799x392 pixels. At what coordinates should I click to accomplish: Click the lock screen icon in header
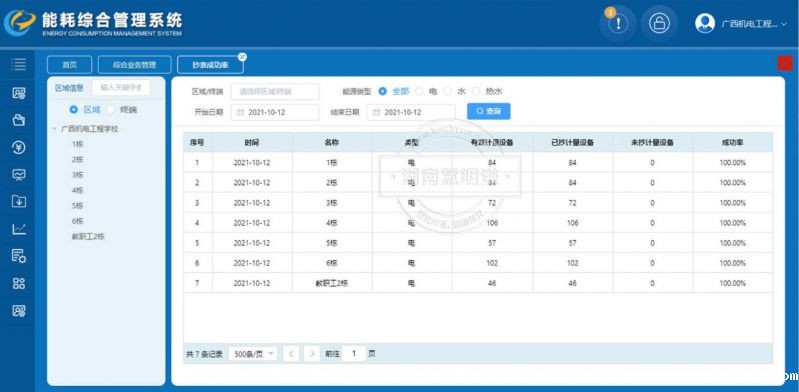(659, 23)
